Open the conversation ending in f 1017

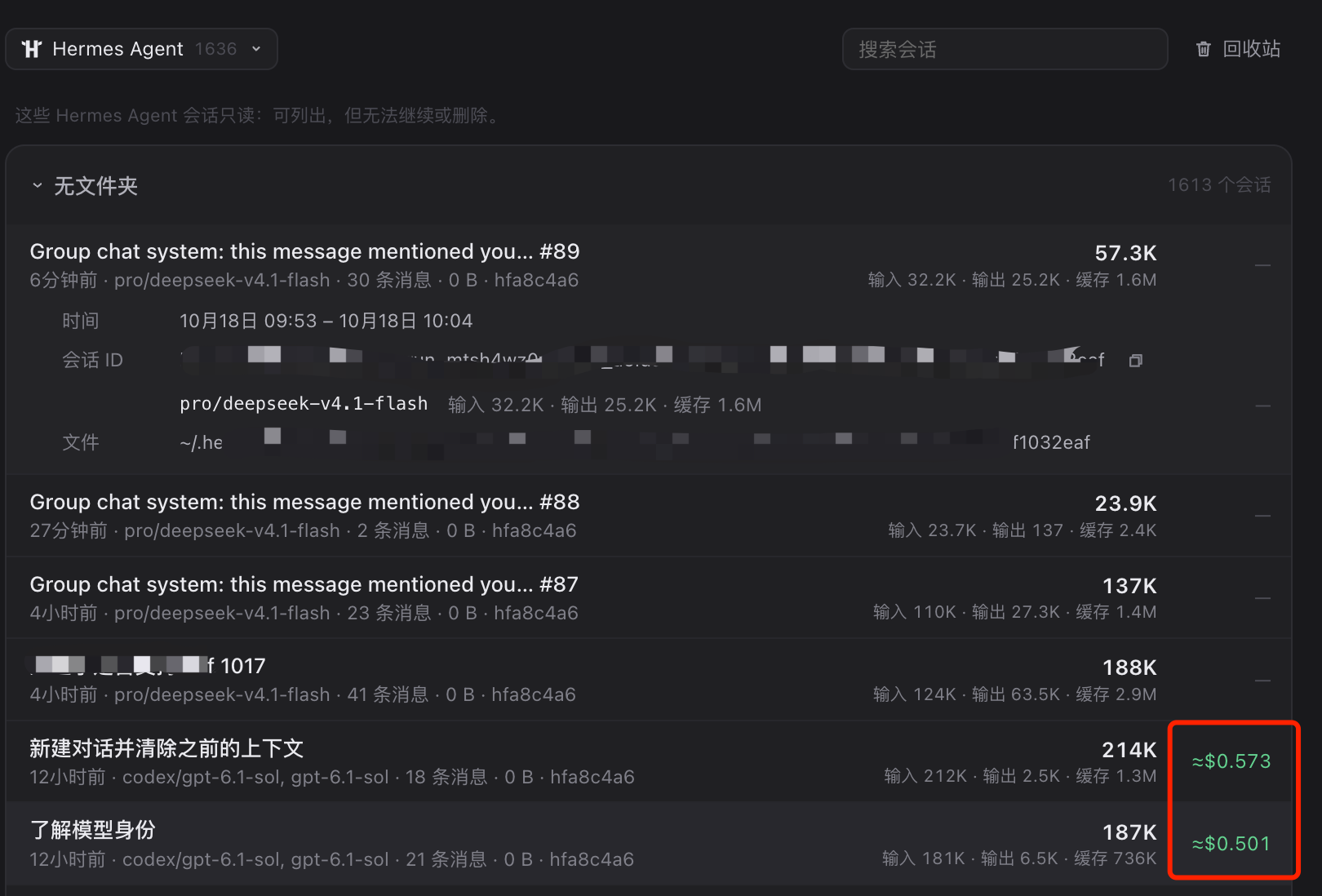(649, 680)
